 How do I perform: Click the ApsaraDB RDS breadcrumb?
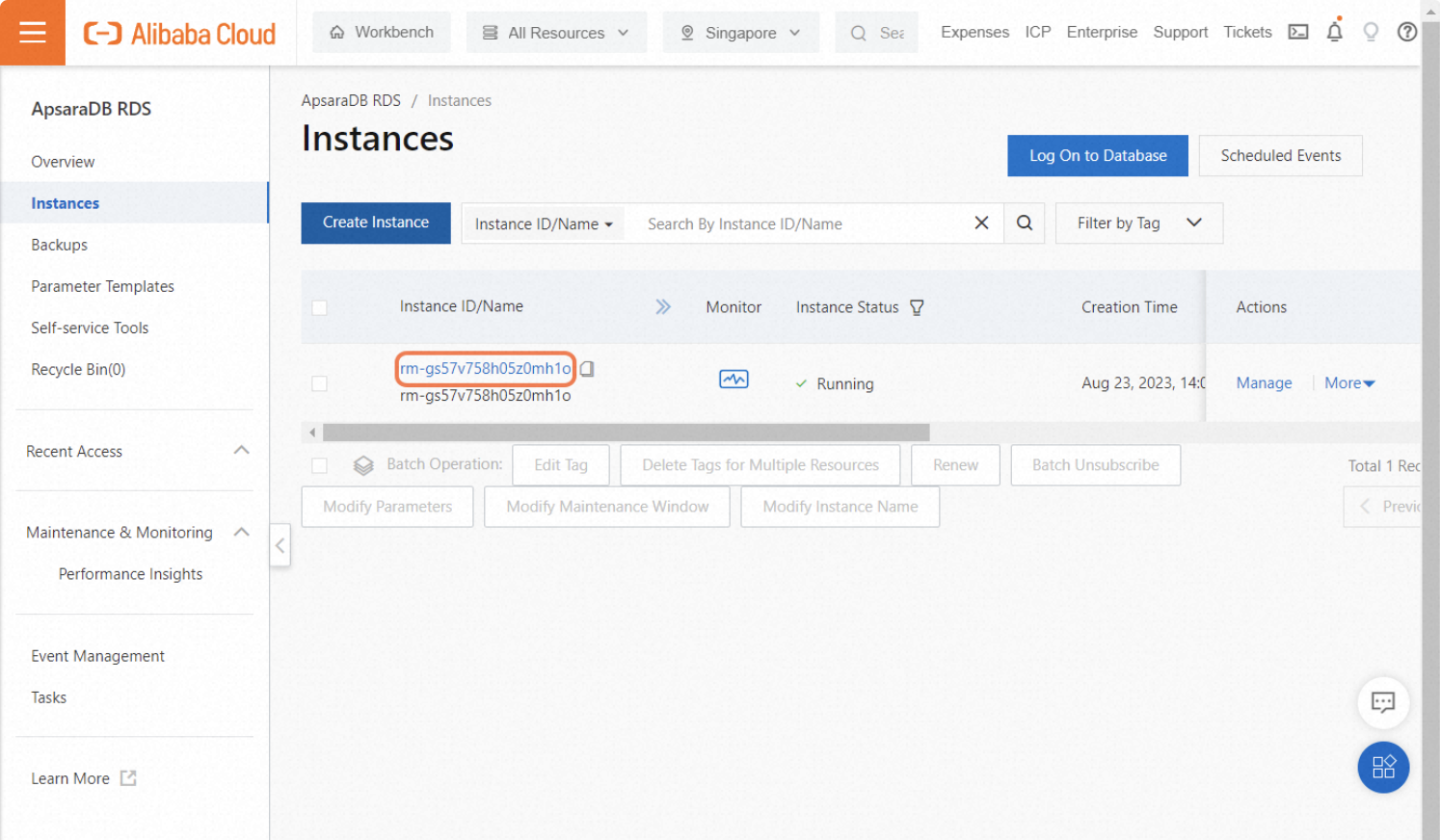pos(351,100)
